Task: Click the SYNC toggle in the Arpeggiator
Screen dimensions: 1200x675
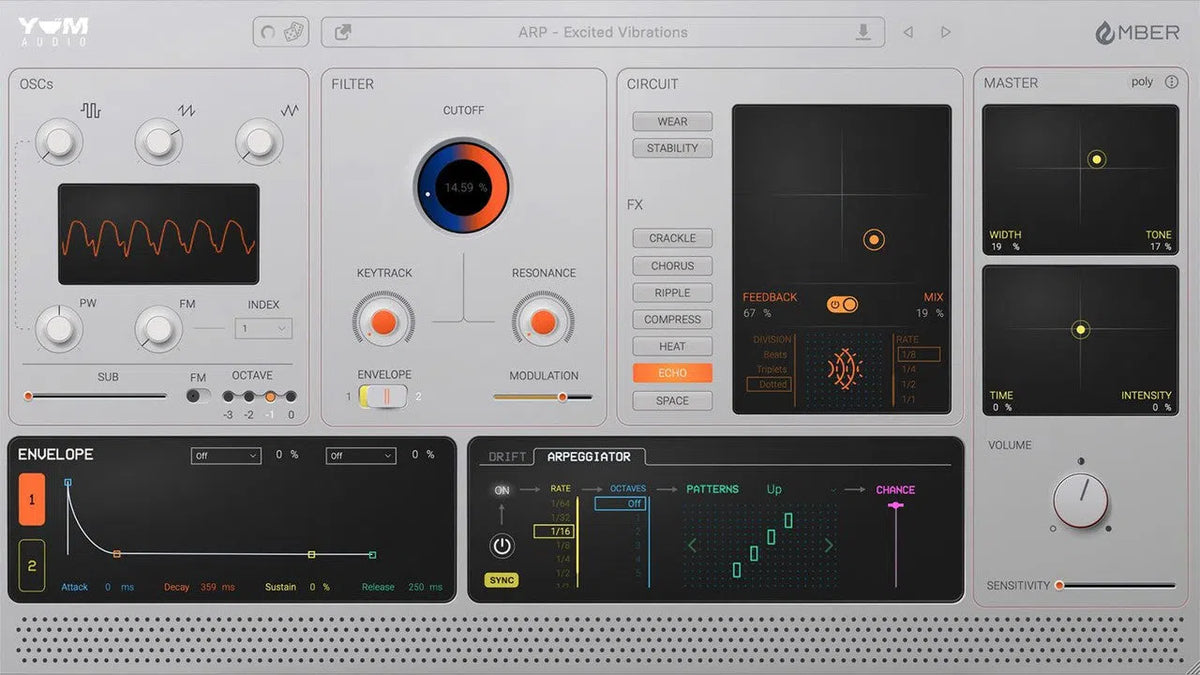Action: tap(500, 580)
